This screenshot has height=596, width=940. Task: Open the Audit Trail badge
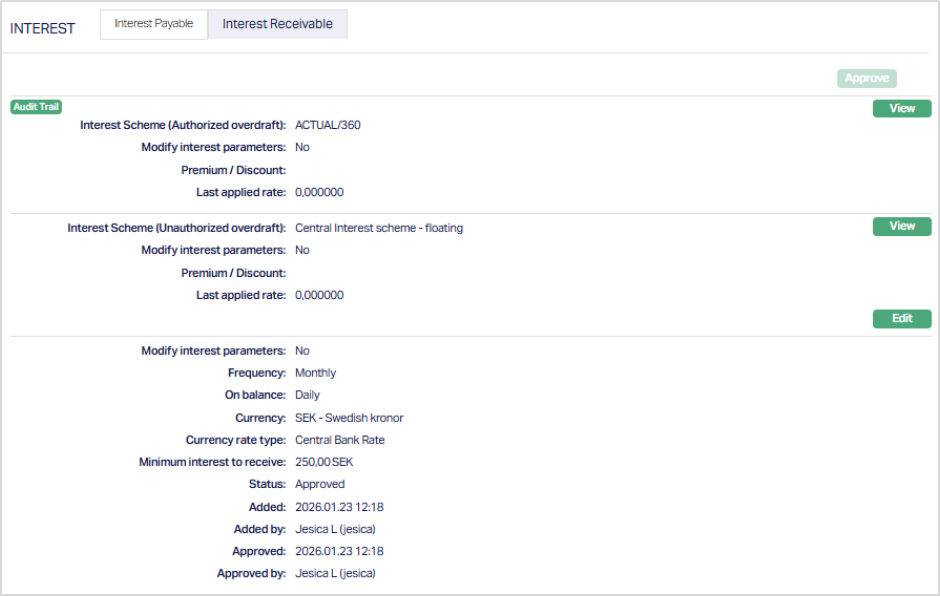[36, 107]
